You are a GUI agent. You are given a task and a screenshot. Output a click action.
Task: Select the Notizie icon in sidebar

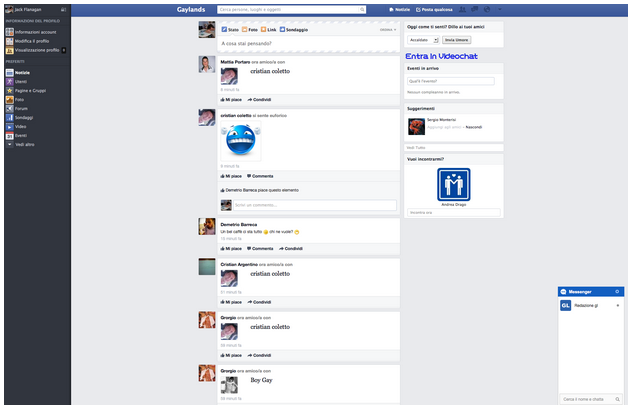click(x=9, y=73)
